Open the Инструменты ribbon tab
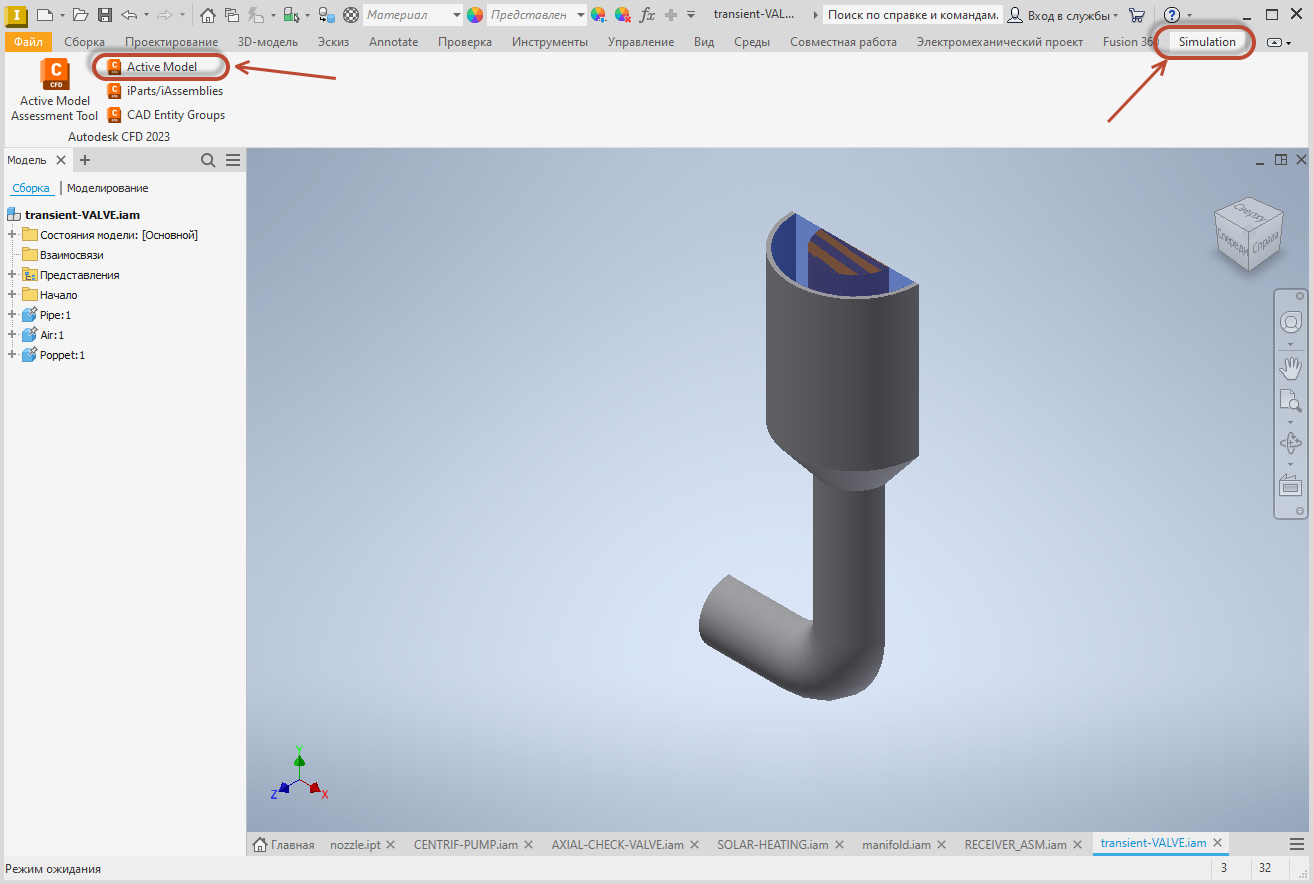The height and width of the screenshot is (884, 1313). 550,42
